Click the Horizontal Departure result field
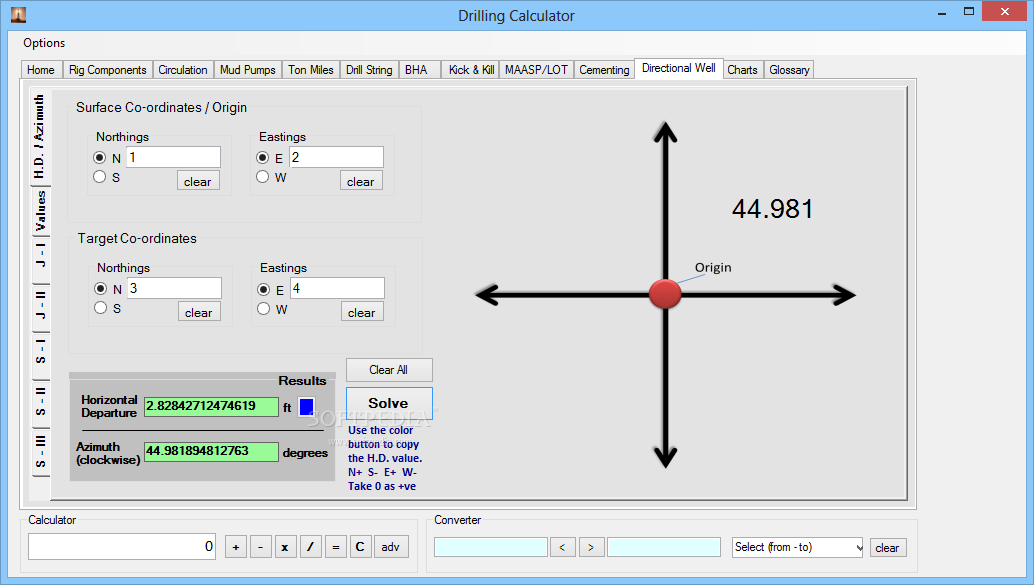Image resolution: width=1034 pixels, height=585 pixels. coord(211,406)
